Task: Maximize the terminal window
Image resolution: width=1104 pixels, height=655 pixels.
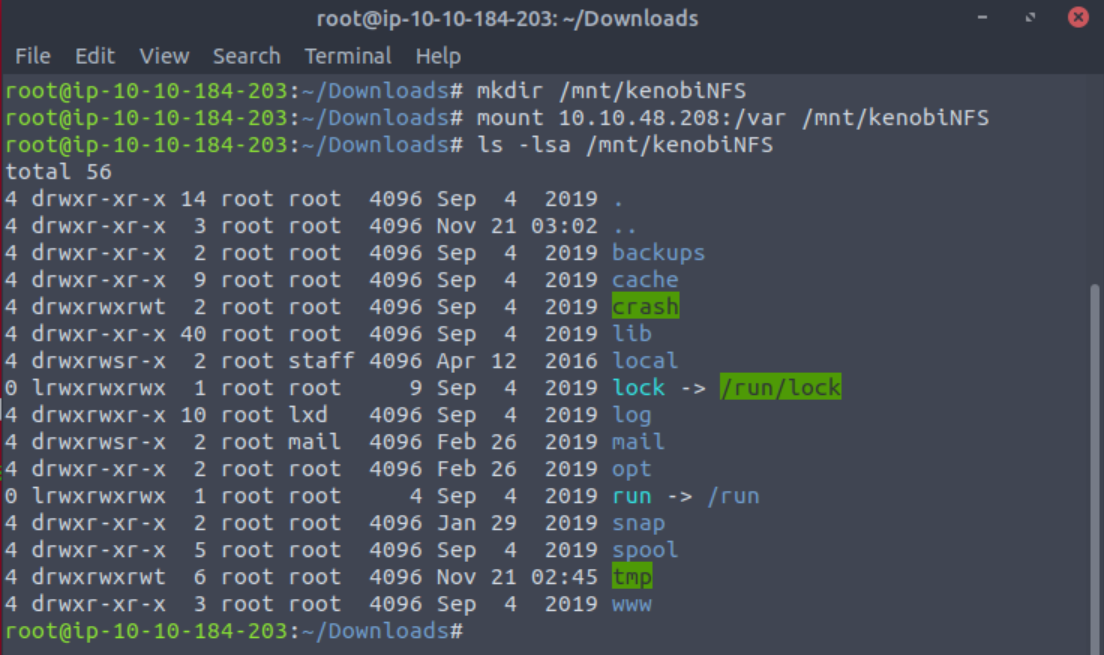Action: coord(1031,18)
